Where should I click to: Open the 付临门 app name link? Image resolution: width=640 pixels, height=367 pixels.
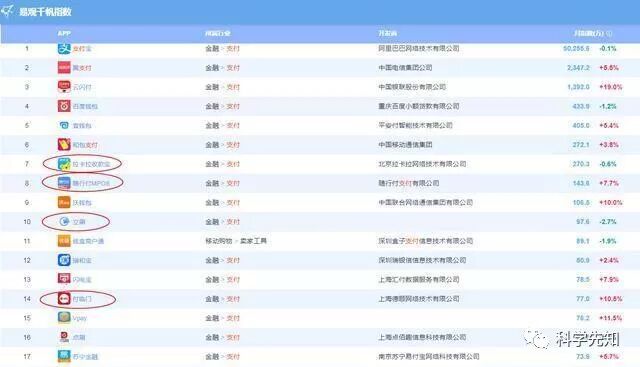point(82,299)
